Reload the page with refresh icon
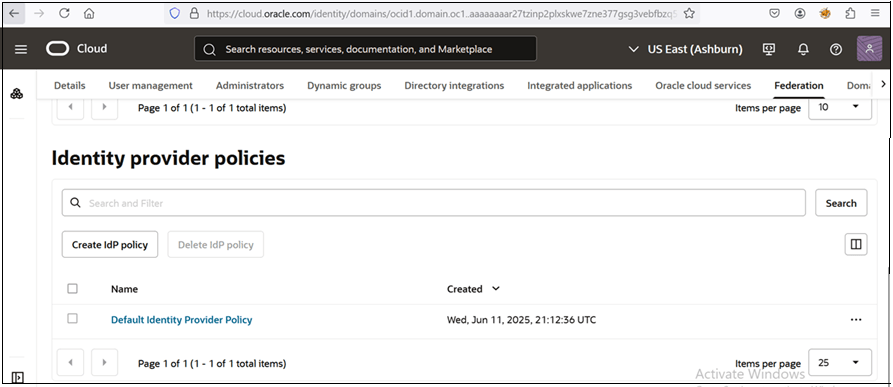The image size is (893, 387). tap(64, 13)
